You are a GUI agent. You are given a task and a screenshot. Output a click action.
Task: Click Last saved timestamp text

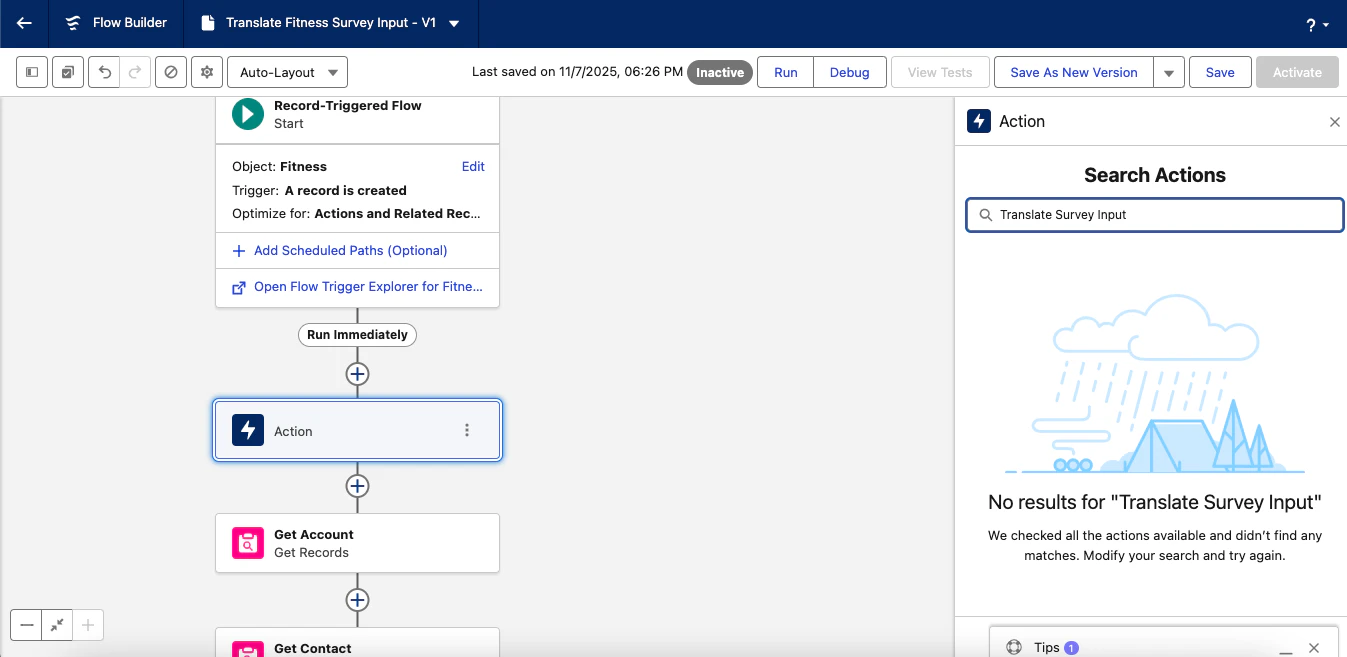click(x=577, y=72)
